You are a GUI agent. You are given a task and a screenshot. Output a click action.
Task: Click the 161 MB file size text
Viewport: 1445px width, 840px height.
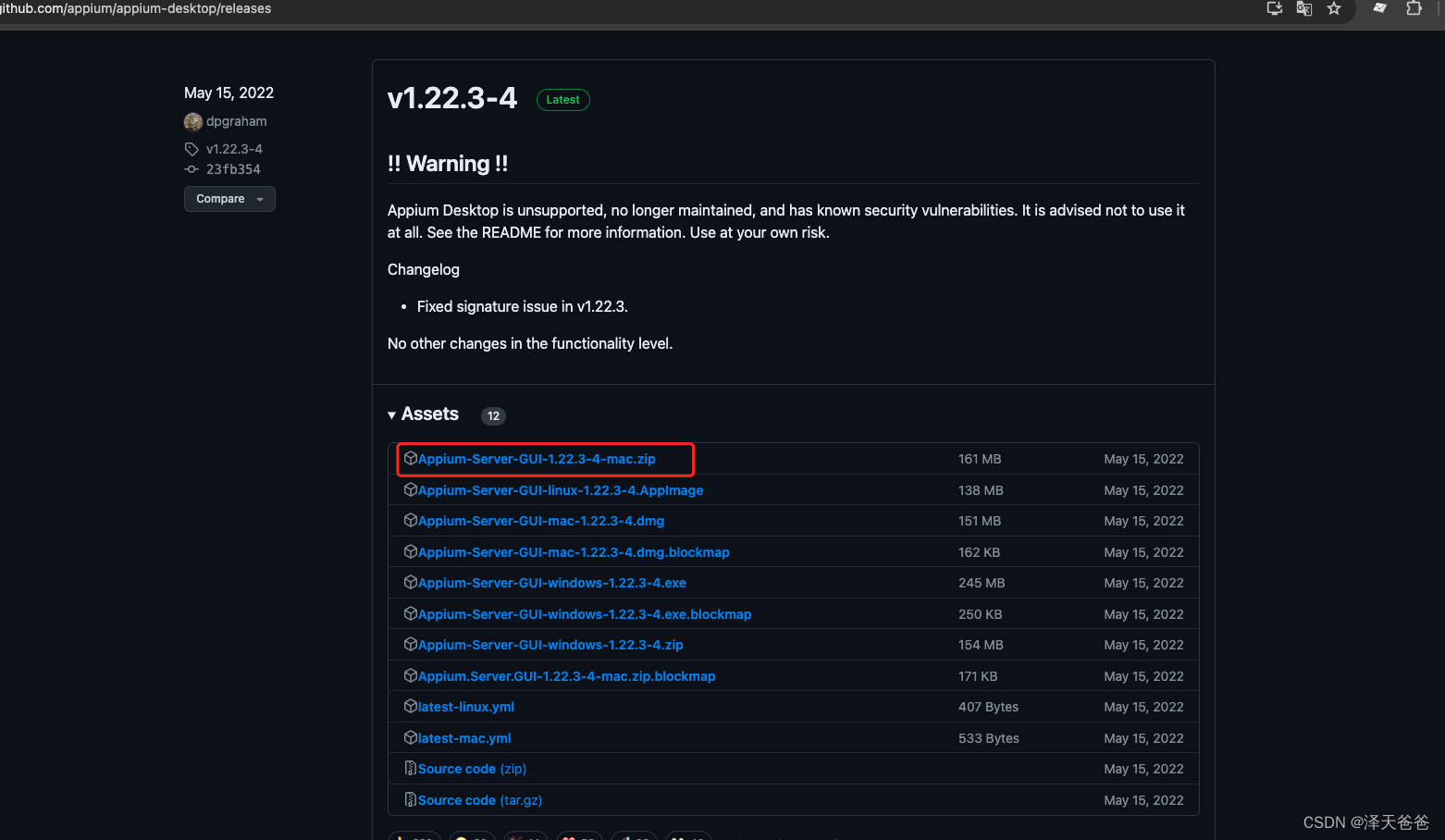[980, 459]
